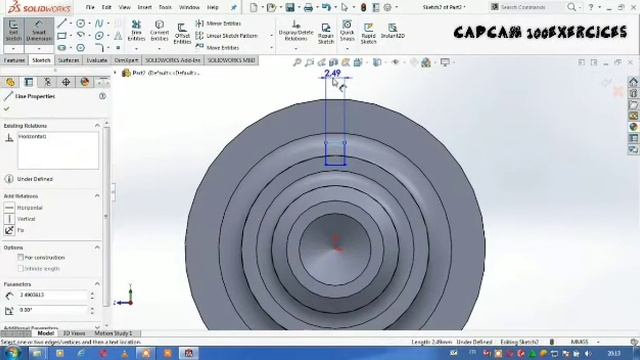Open the ConfigurationManager tab
The width and height of the screenshot is (640, 360).
[x=47, y=82]
